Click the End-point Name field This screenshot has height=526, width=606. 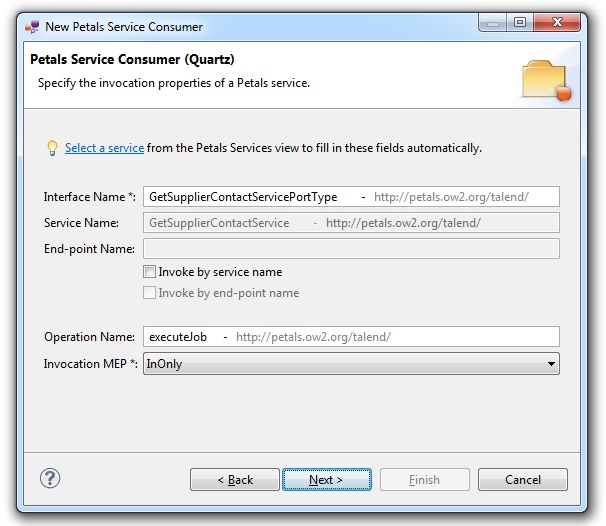click(x=350, y=248)
